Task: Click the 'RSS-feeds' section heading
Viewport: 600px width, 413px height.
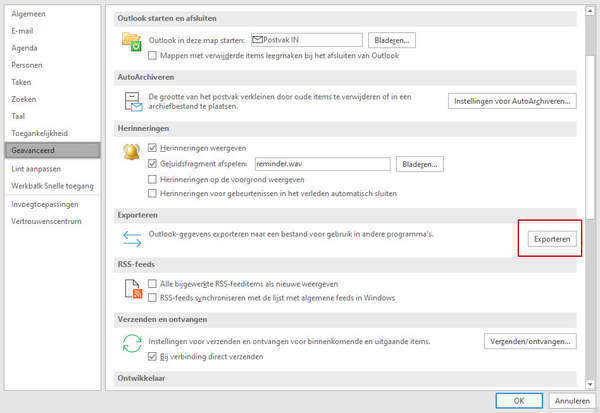Action: pyautogui.click(x=136, y=264)
